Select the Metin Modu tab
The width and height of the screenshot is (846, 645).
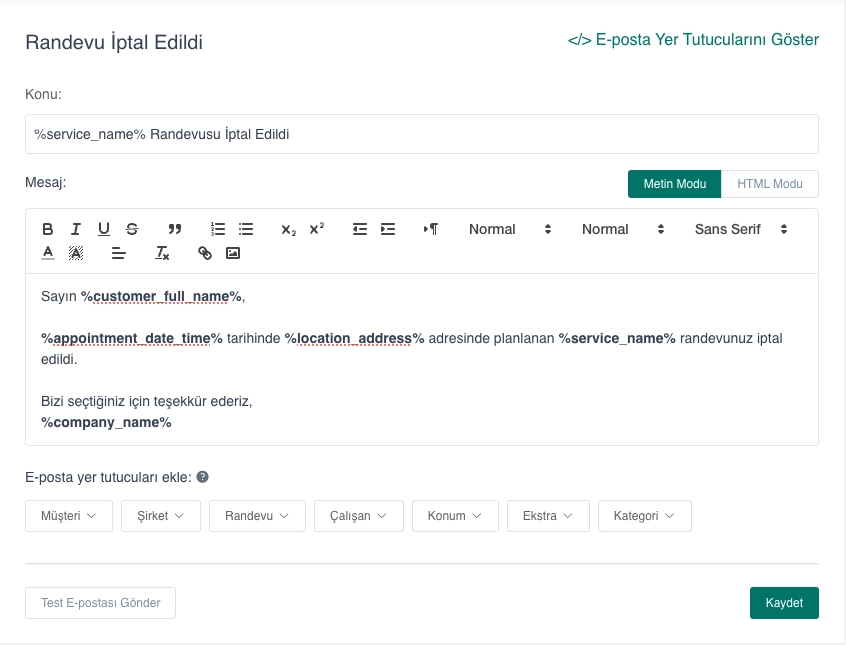tap(674, 184)
